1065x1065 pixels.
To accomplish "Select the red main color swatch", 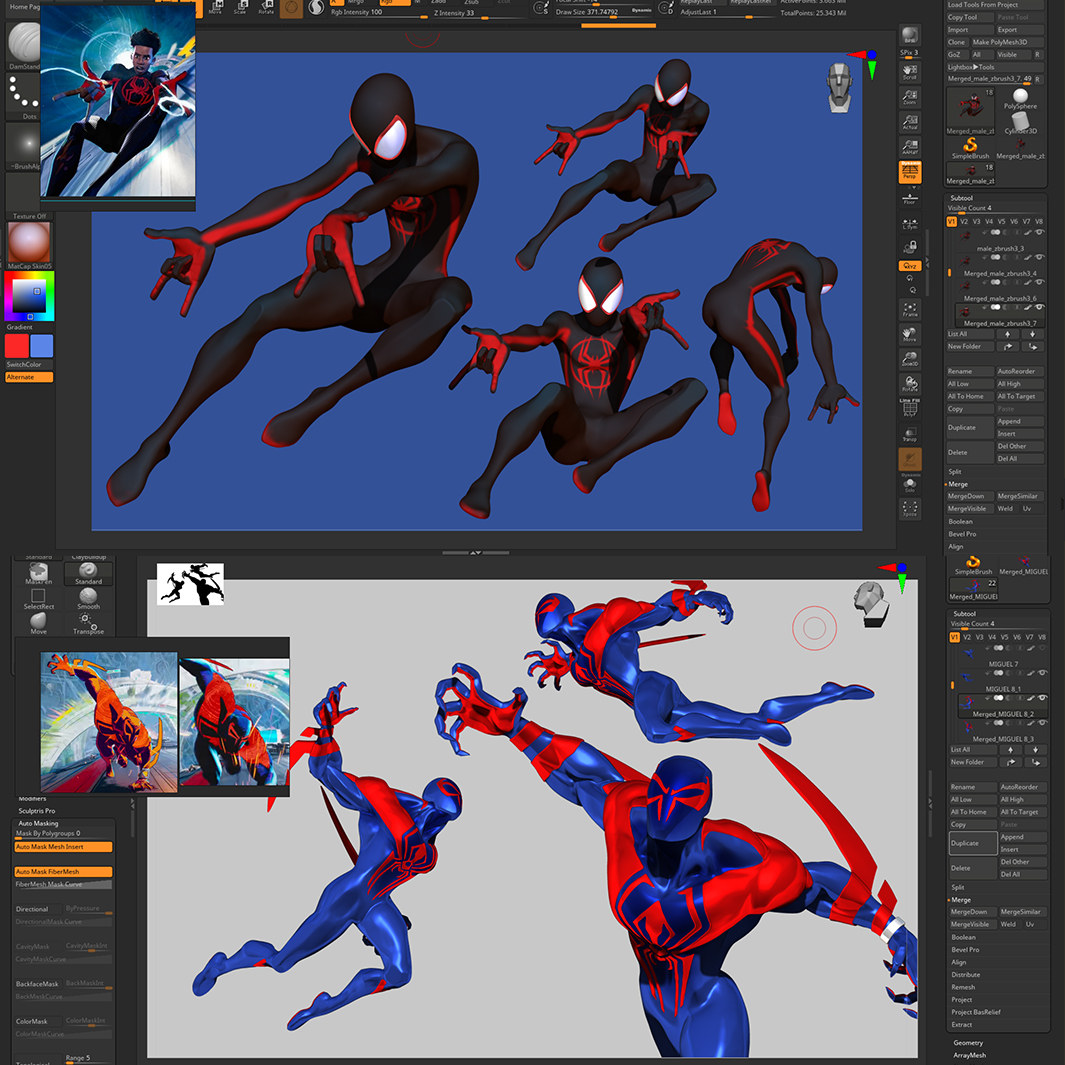I will click(17, 346).
